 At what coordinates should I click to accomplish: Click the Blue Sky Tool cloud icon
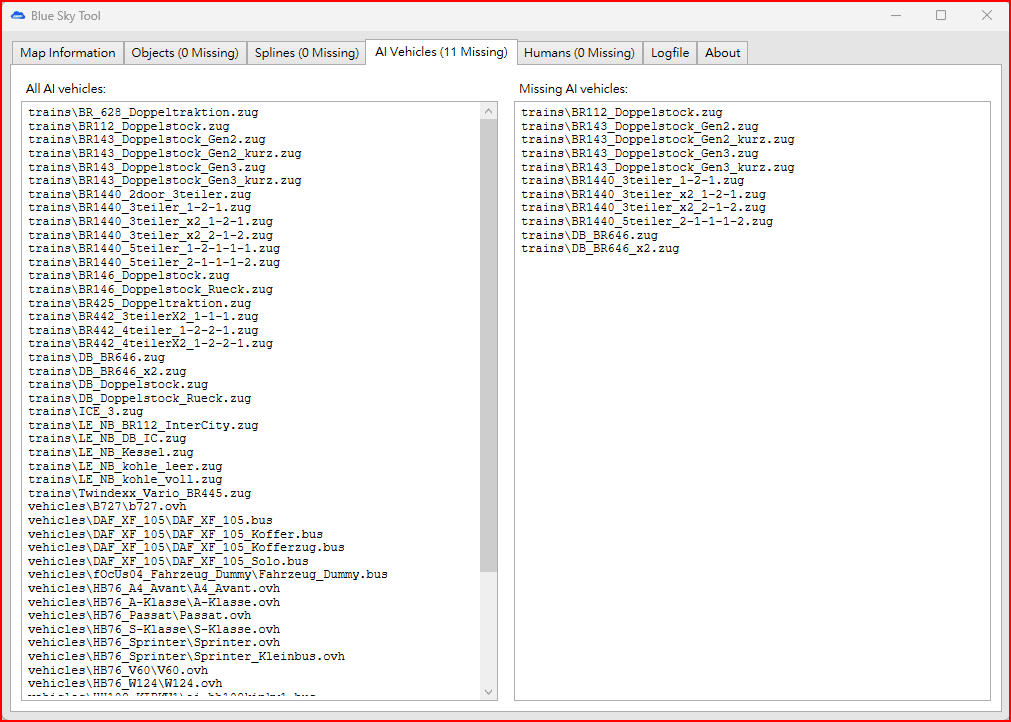tap(18, 16)
